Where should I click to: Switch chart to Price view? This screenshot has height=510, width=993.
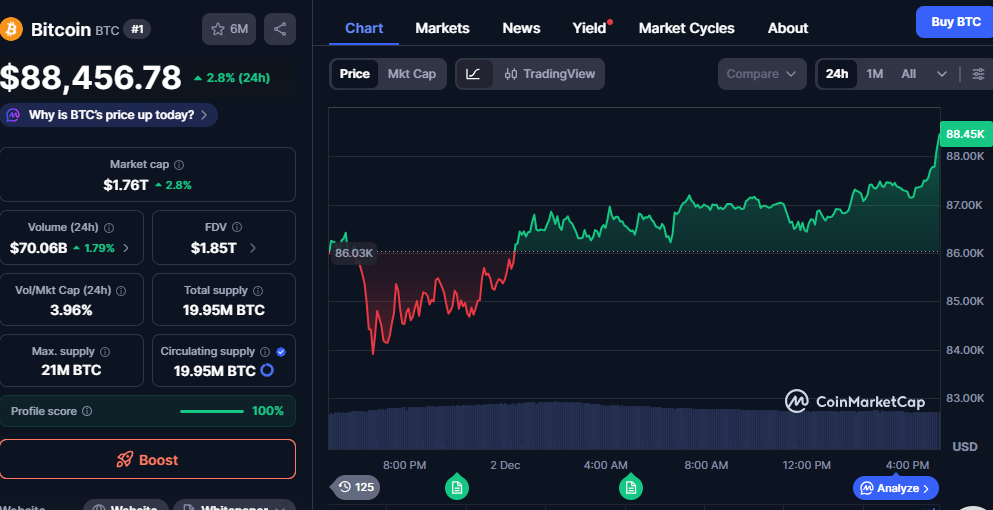pyautogui.click(x=354, y=74)
